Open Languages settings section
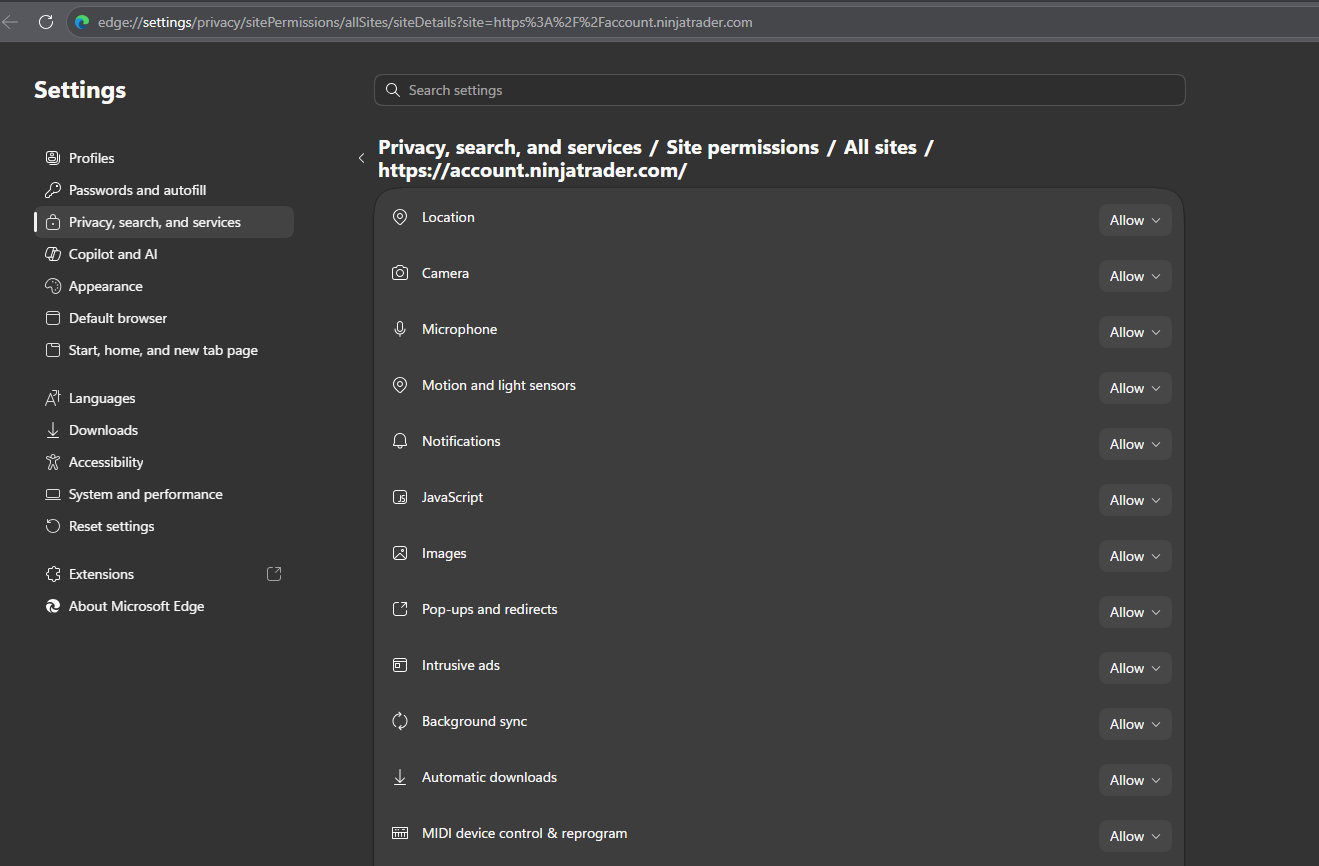1319x866 pixels. click(x=164, y=398)
